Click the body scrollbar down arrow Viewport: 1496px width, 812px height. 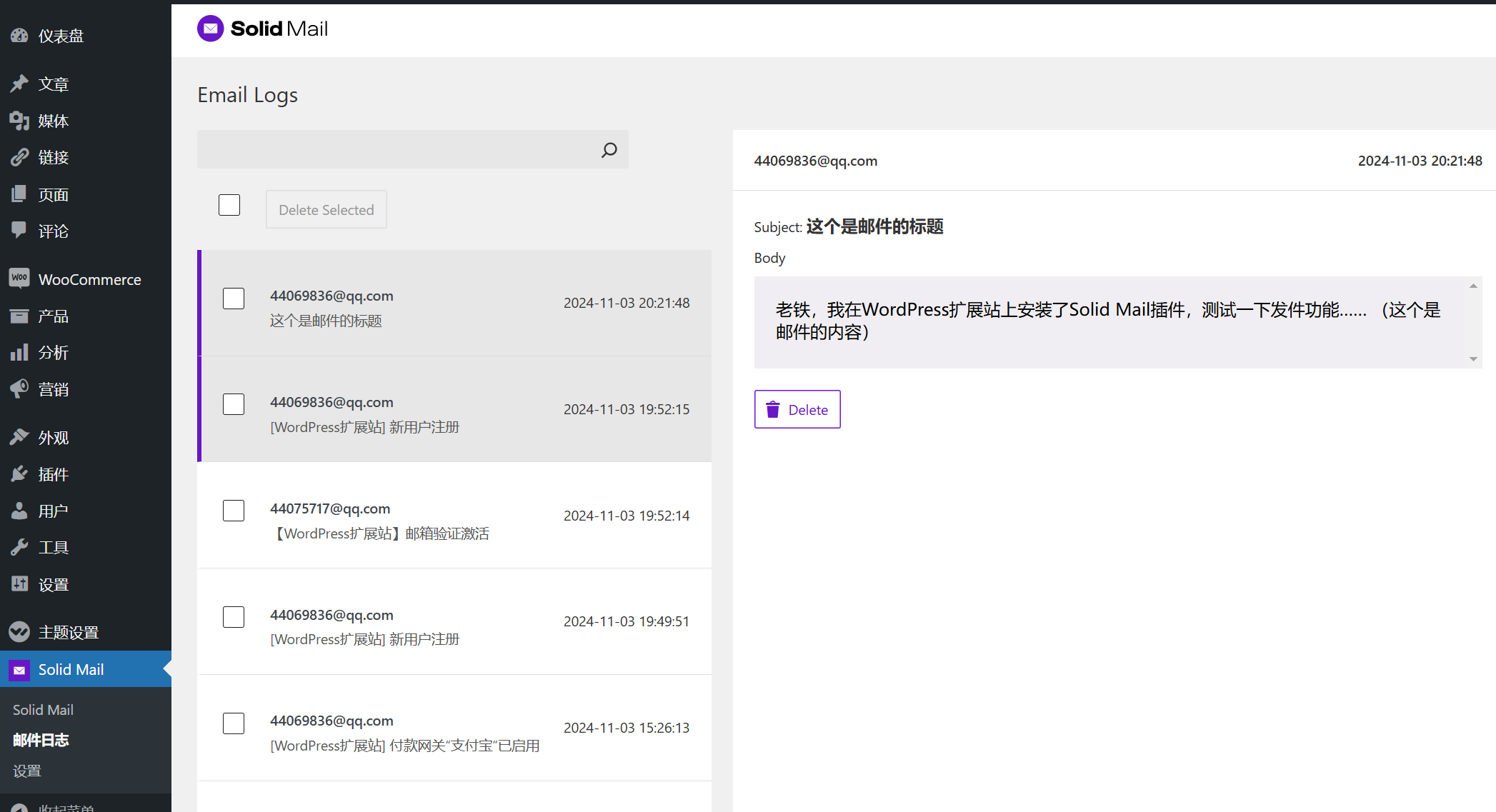(1473, 359)
